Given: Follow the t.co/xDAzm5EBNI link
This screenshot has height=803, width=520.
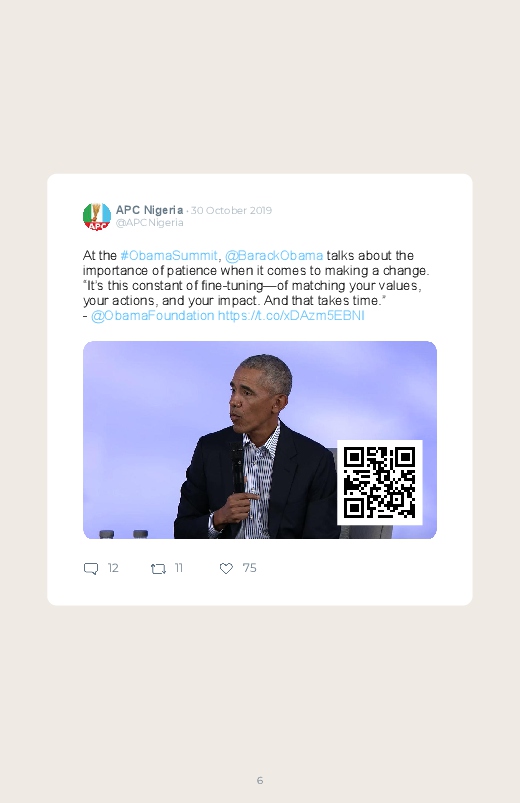Looking at the screenshot, I should [x=291, y=315].
